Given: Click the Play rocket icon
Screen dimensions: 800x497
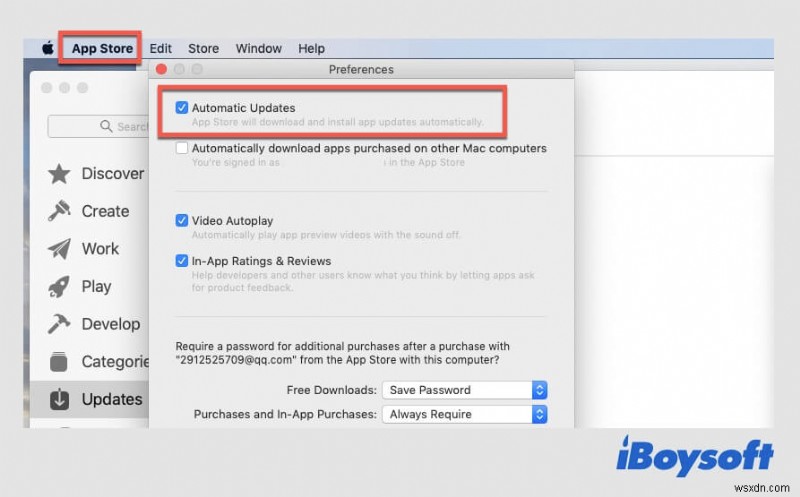Looking at the screenshot, I should [x=59, y=287].
